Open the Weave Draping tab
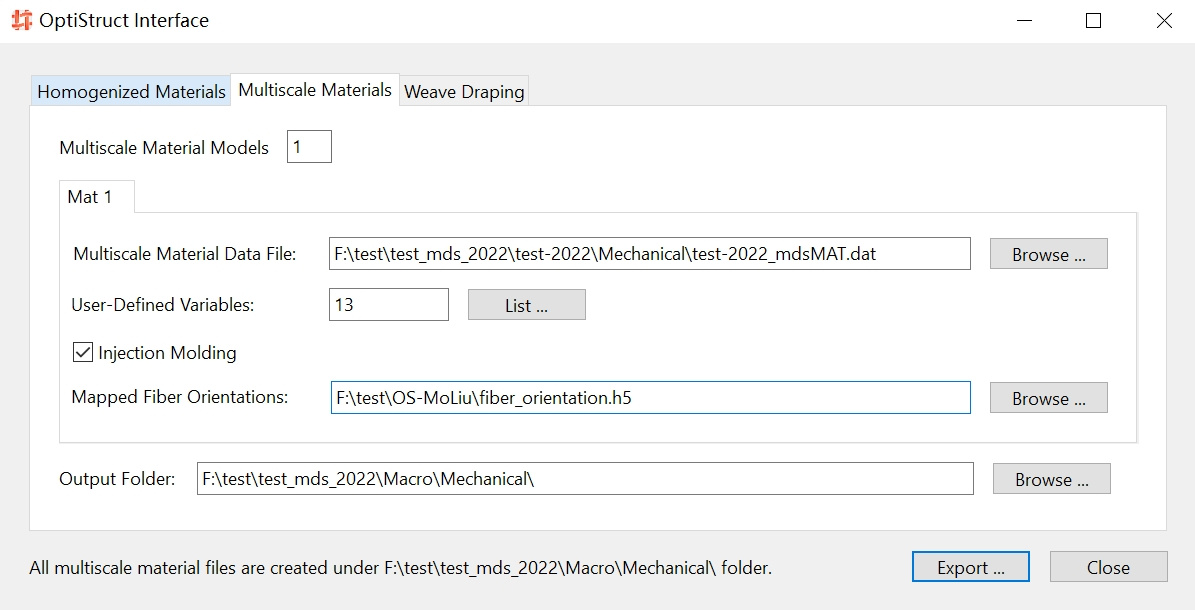Viewport: 1195px width, 610px height. tap(463, 92)
